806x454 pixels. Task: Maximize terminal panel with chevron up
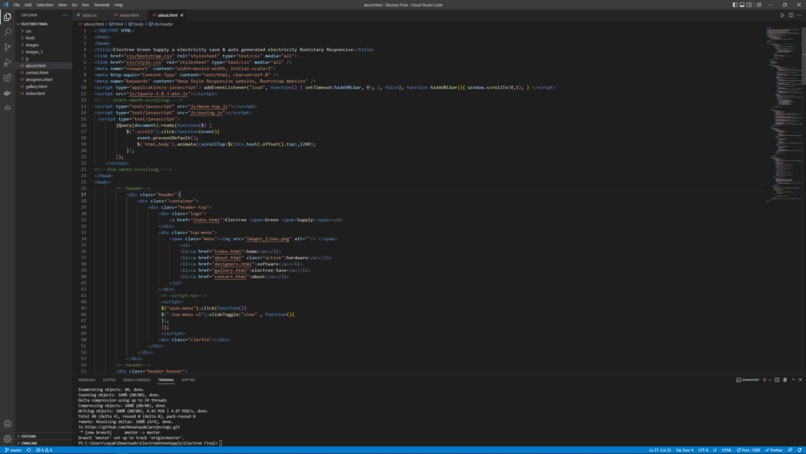(793, 380)
